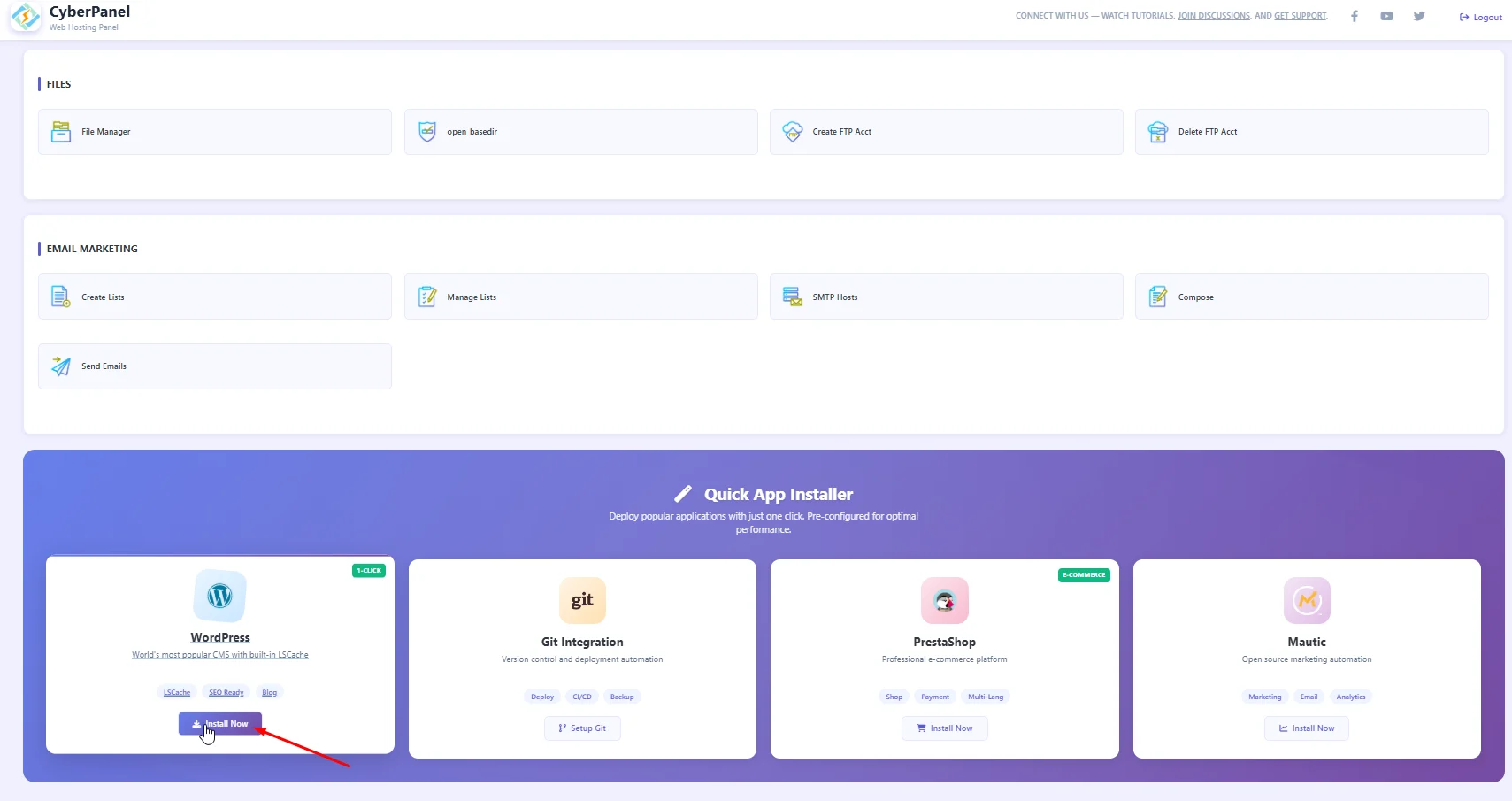The image size is (1512, 801).
Task: Click the Manage Lists checklist icon
Action: [427, 297]
